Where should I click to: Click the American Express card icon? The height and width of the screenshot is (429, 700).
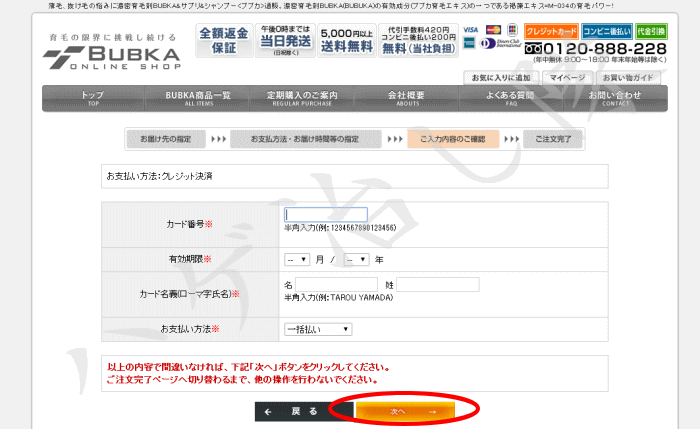point(469,43)
